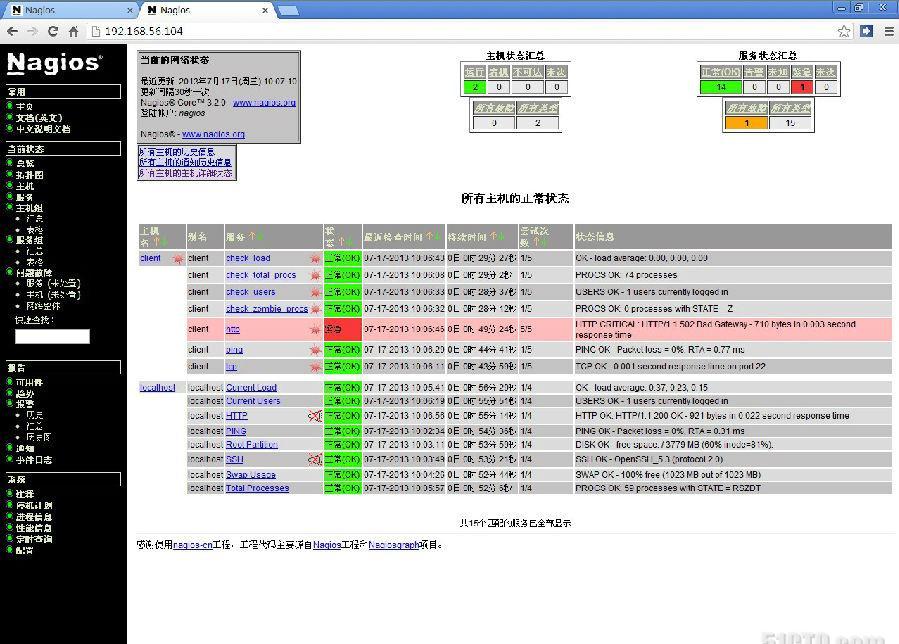Open 主页 in the sidebar

pos(24,107)
